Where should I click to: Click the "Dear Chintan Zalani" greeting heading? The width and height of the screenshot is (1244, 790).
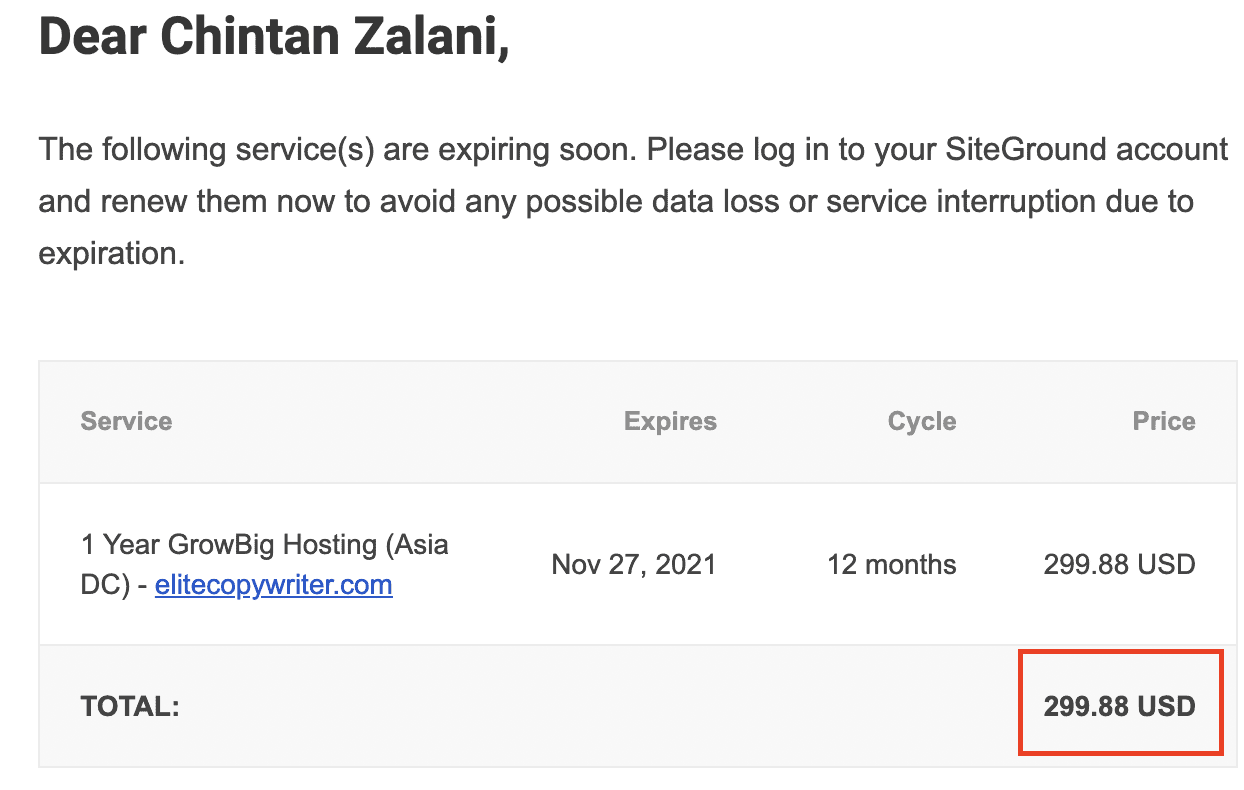pos(273,38)
